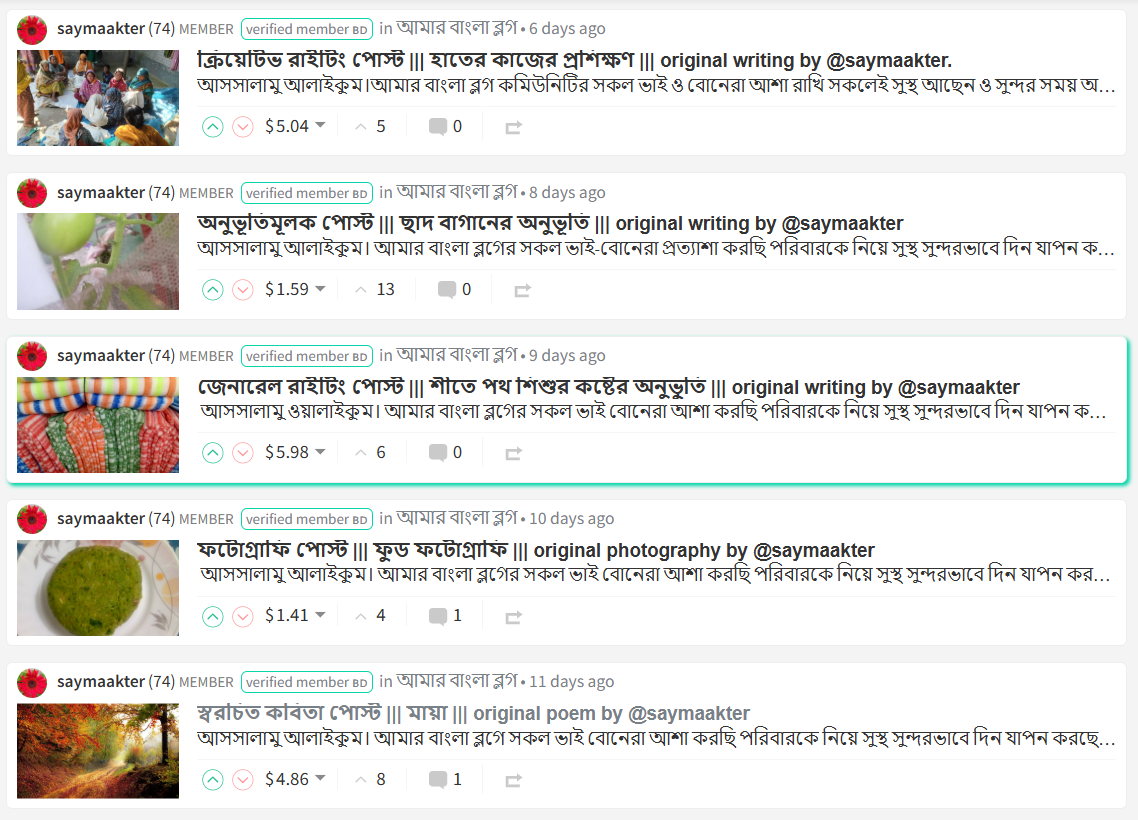The height and width of the screenshot is (820, 1138).
Task: Open the community link on the 11 days ago post
Action: pos(457,681)
